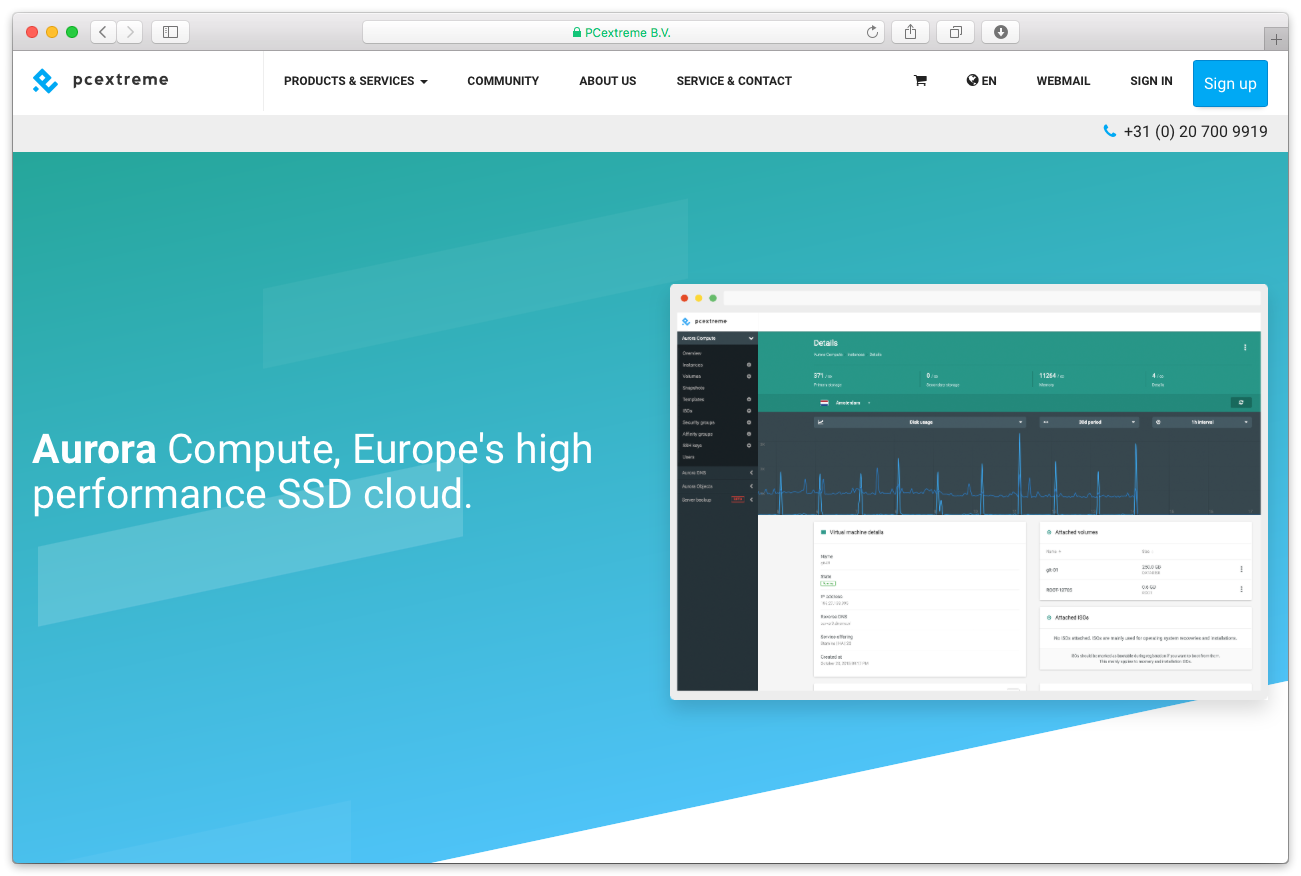The image size is (1301, 876).
Task: Click the pcextreme wordmark text
Action: coord(121,80)
